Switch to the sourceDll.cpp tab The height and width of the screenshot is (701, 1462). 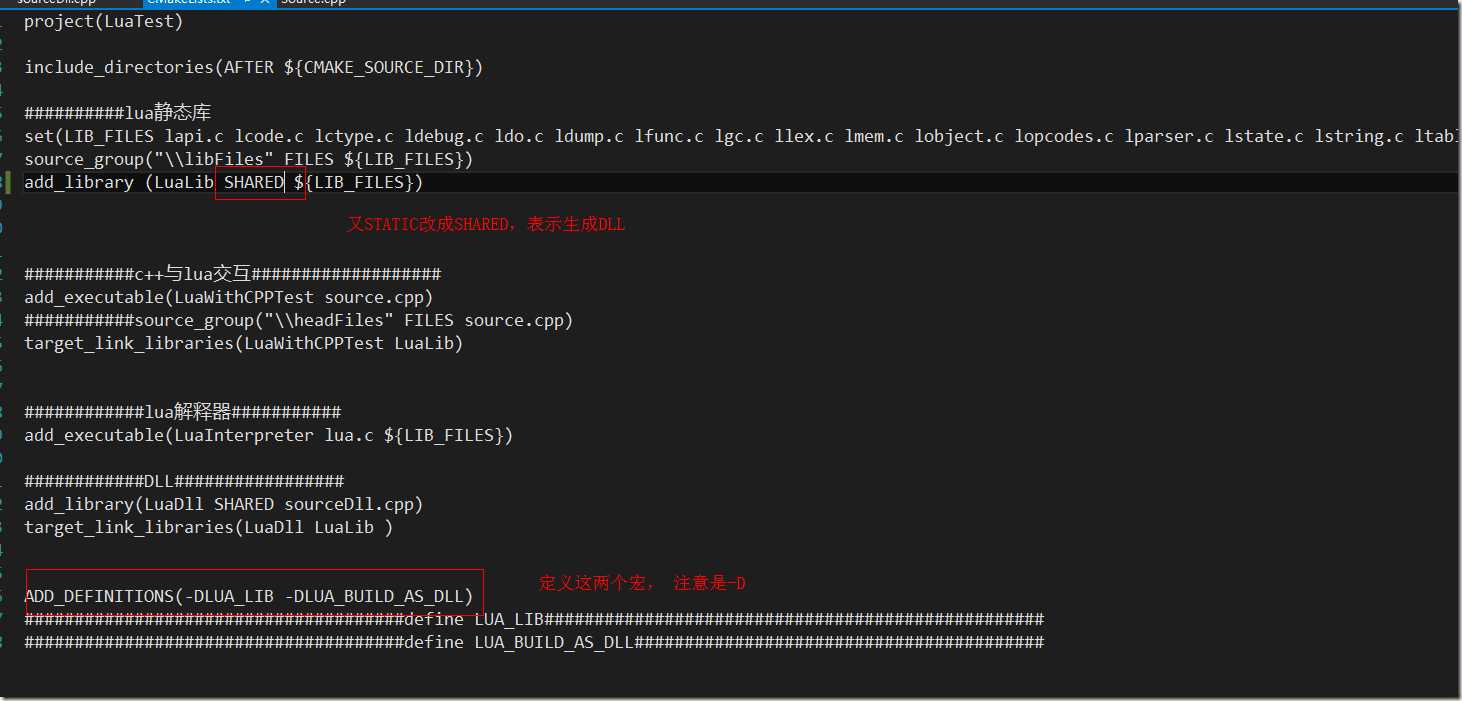(x=57, y=3)
